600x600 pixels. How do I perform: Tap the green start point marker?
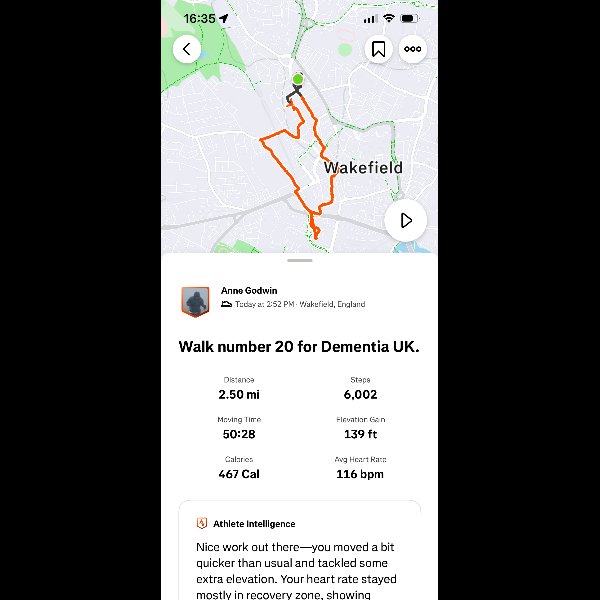coord(297,79)
